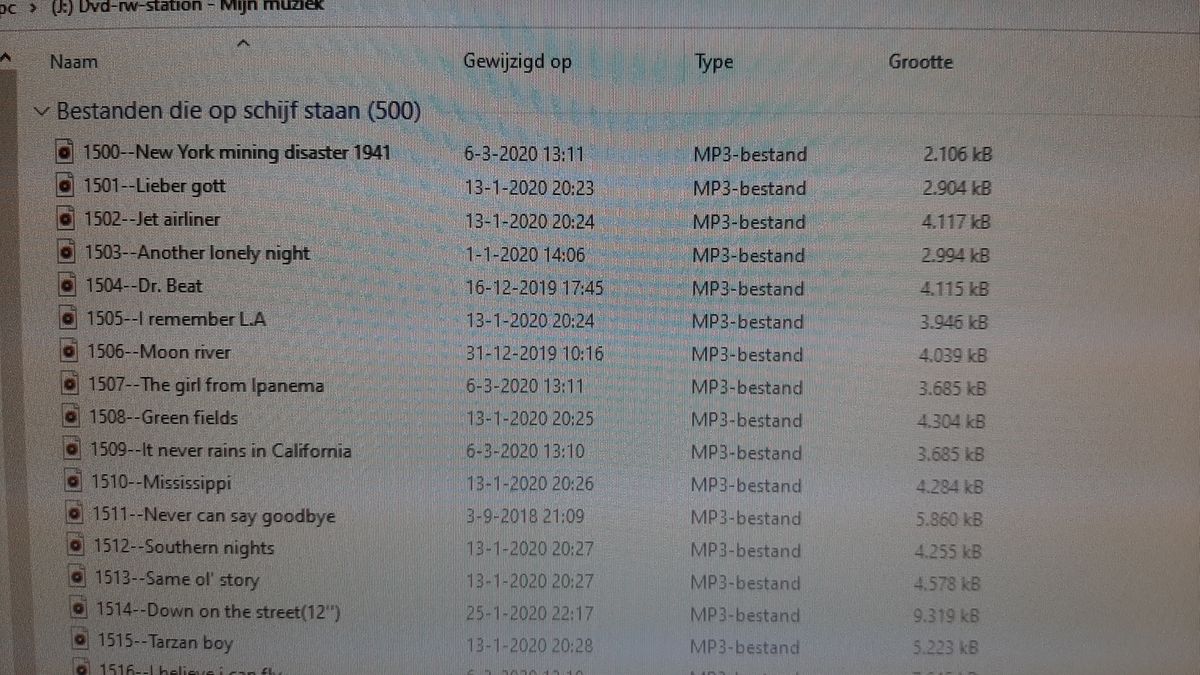The image size is (1200, 675).
Task: Click the icon next to 1504--Dr. Beat
Action: pos(68,286)
